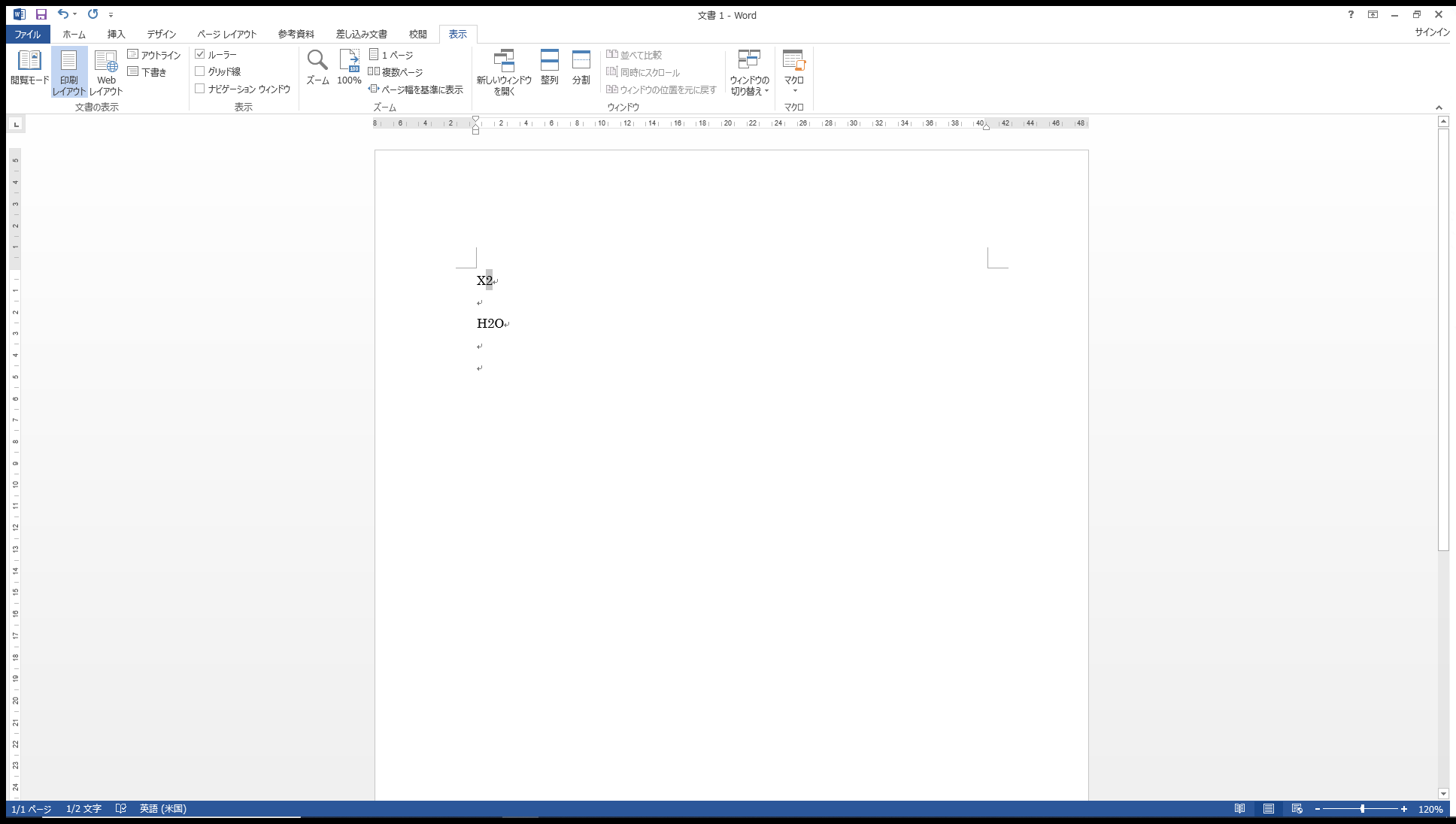Open Draft (下書き) view
Viewport: 1456px width, 824px height.
[x=147, y=72]
